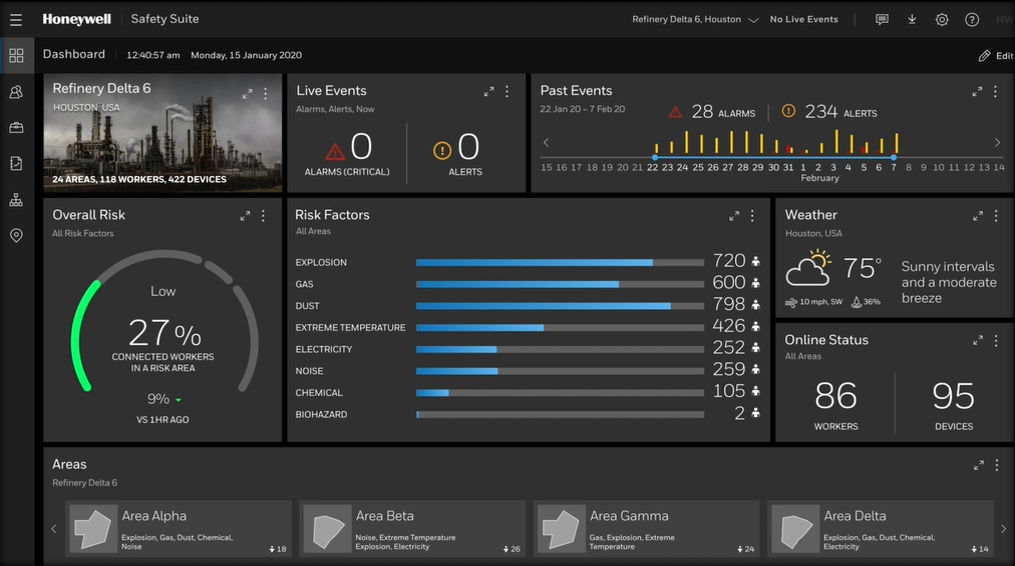Click the Edit dashboard button
This screenshot has width=1015, height=566.
[x=996, y=56]
